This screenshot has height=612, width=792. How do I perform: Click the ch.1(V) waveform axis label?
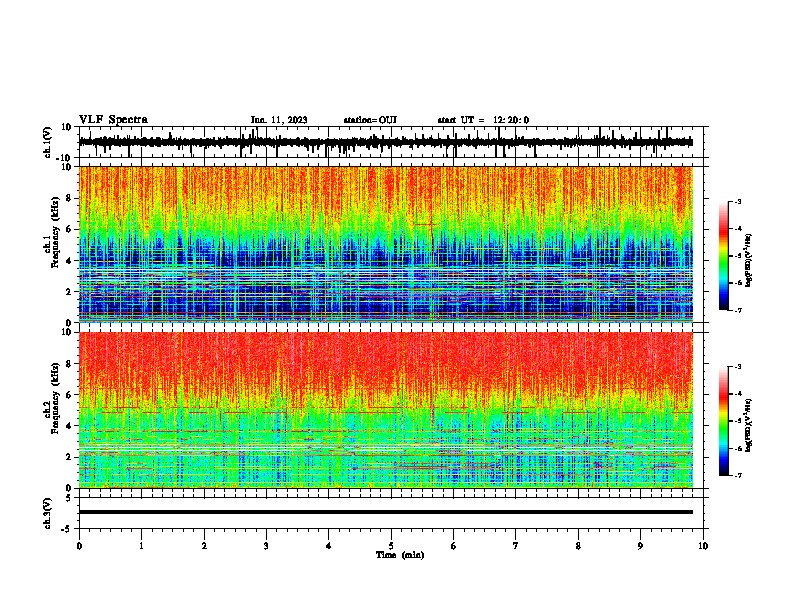[x=47, y=142]
